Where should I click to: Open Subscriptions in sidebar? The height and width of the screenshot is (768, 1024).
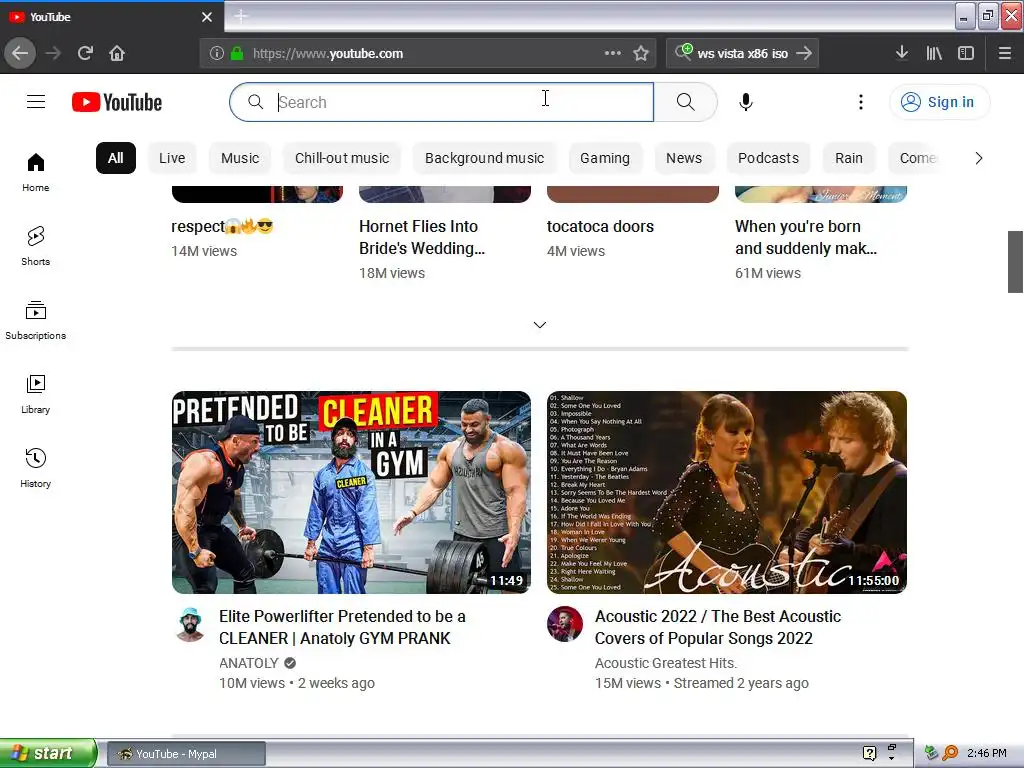[36, 320]
